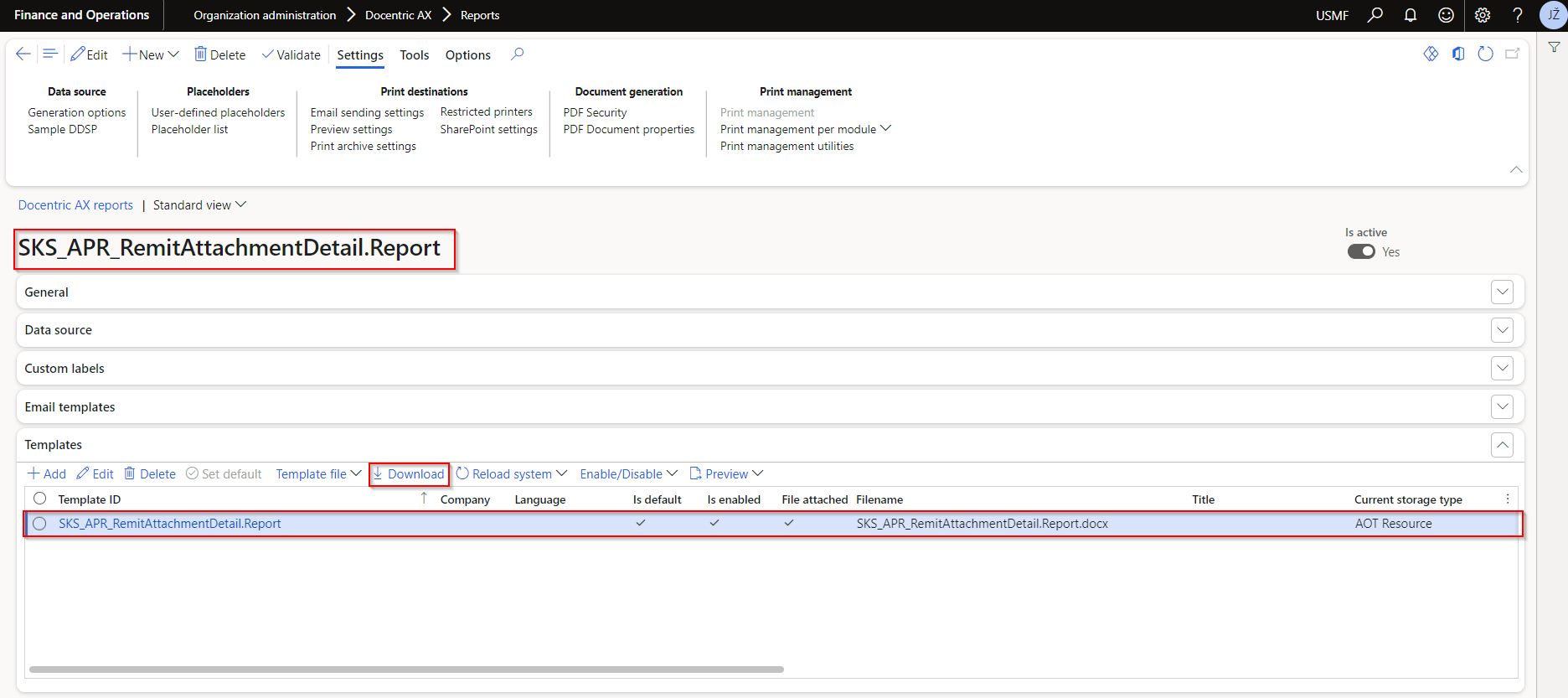
Task: Refresh the page with circular arrow icon
Action: pyautogui.click(x=1485, y=54)
